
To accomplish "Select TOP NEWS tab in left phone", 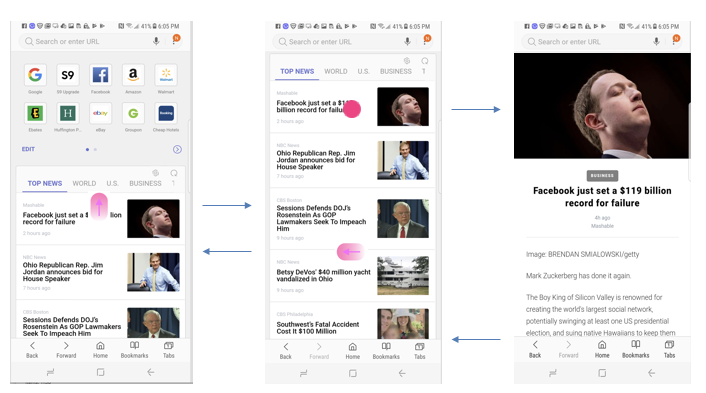I will [x=45, y=183].
